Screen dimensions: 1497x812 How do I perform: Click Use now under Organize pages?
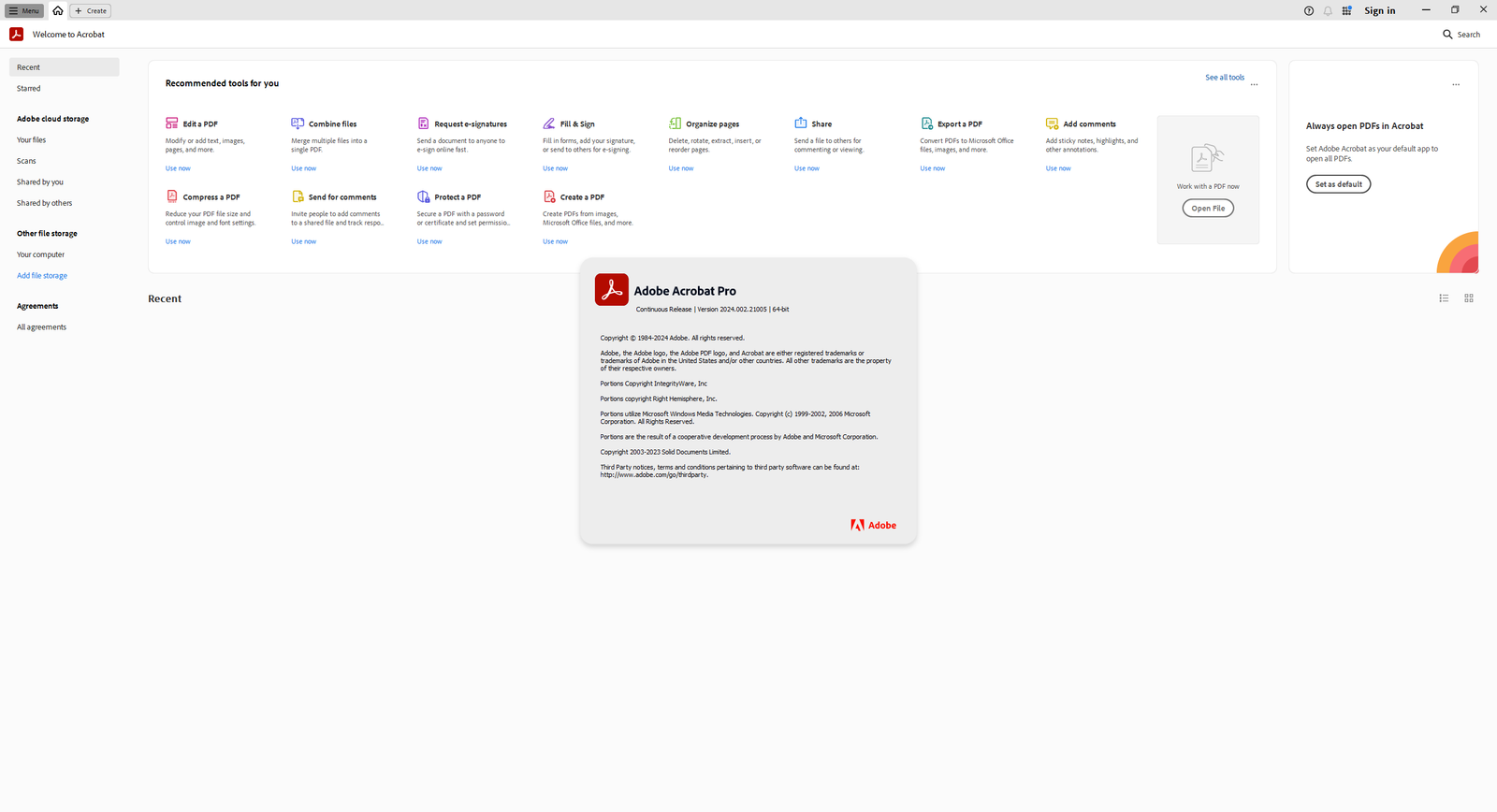tap(681, 168)
